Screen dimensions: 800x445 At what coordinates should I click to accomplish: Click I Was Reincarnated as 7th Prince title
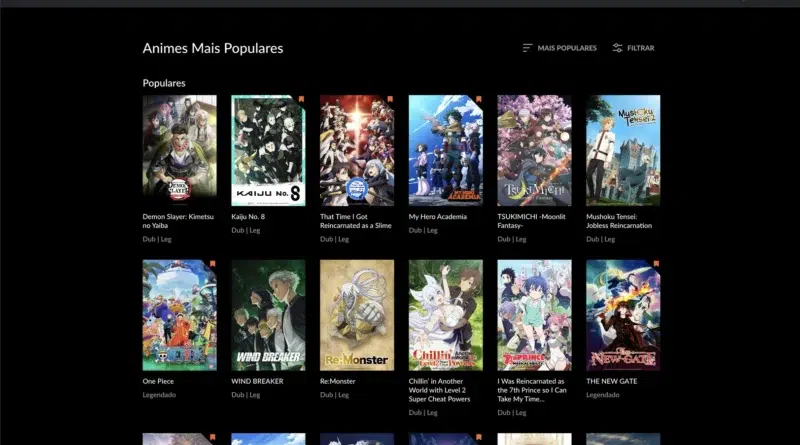tap(532, 390)
